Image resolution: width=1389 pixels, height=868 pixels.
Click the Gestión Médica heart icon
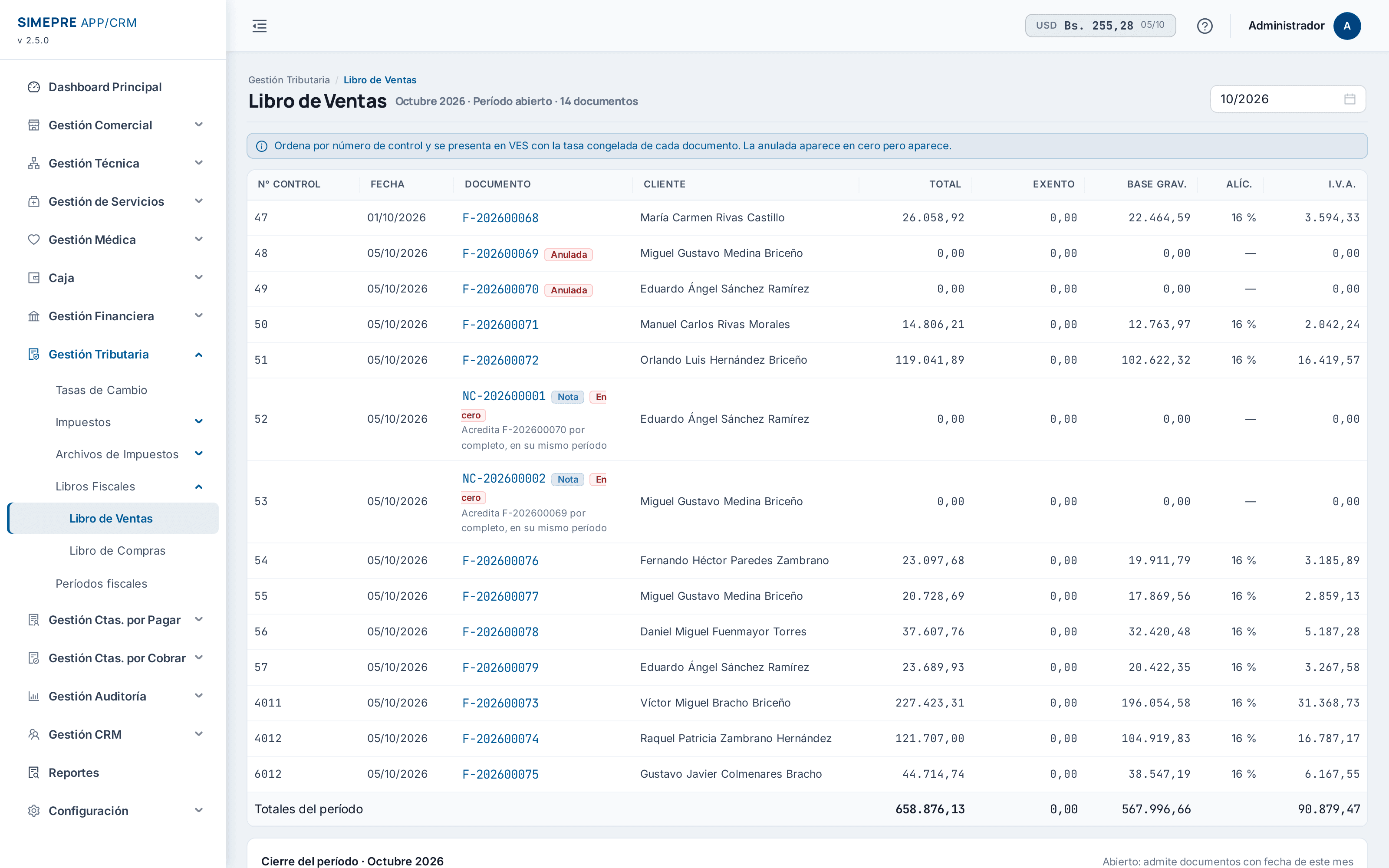point(34,240)
